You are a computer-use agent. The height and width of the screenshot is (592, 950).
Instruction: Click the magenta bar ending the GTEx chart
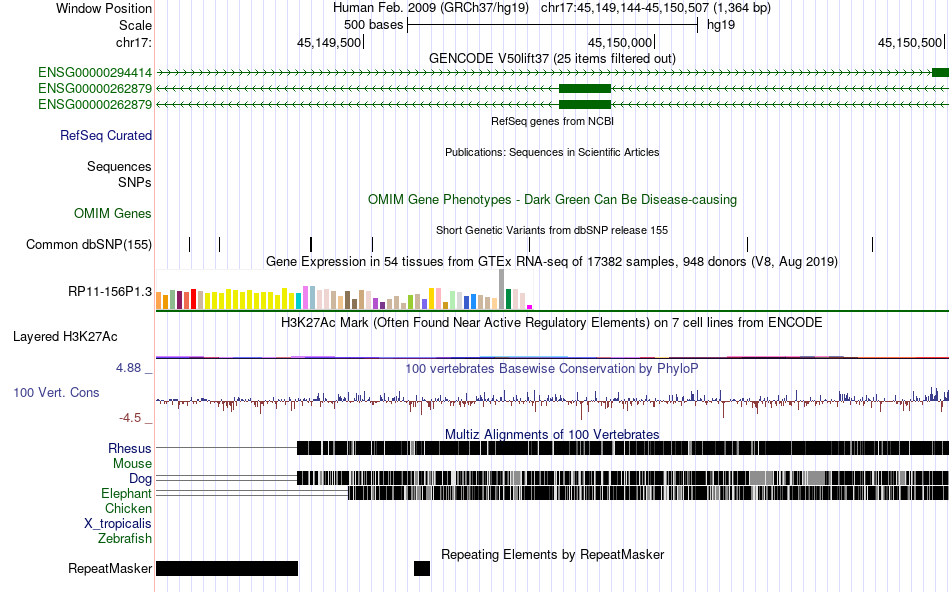pos(530,307)
